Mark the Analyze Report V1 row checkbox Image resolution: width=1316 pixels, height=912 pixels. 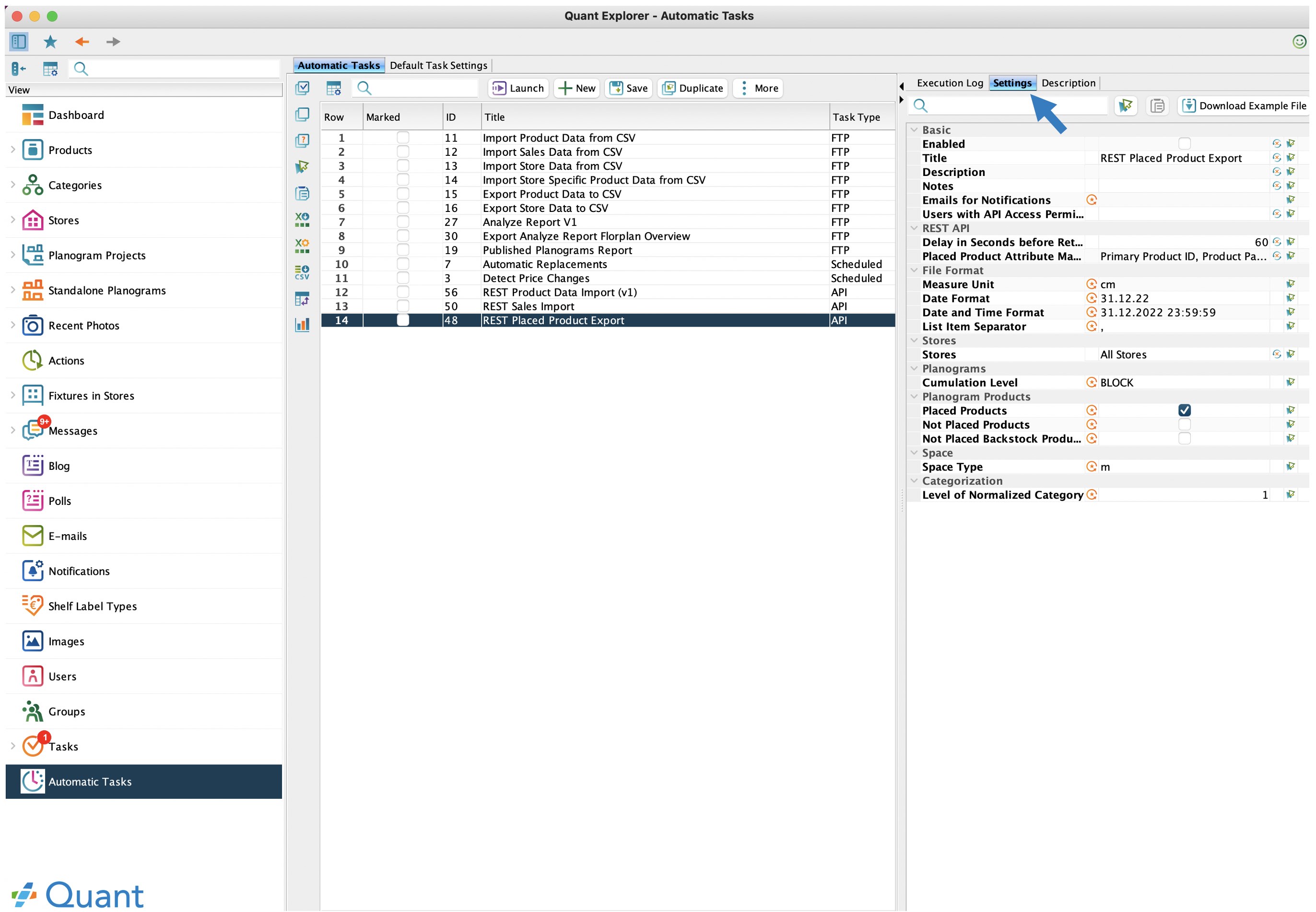click(x=403, y=222)
